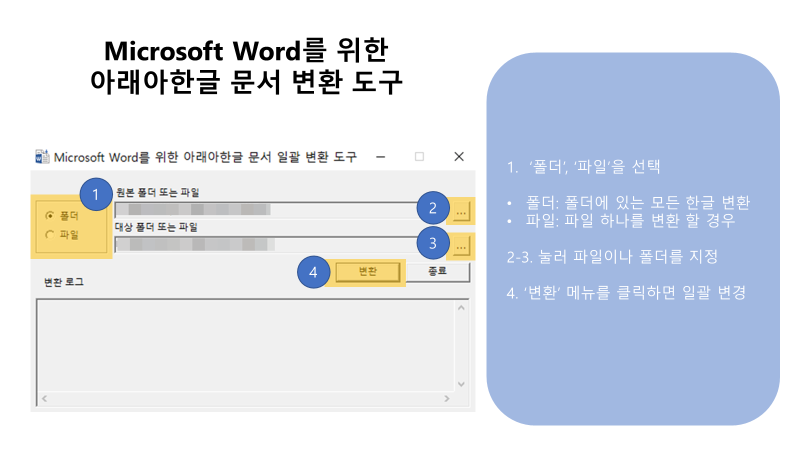Minimize the conversion tool window
Screen dimensions: 800x450
(x=381, y=157)
